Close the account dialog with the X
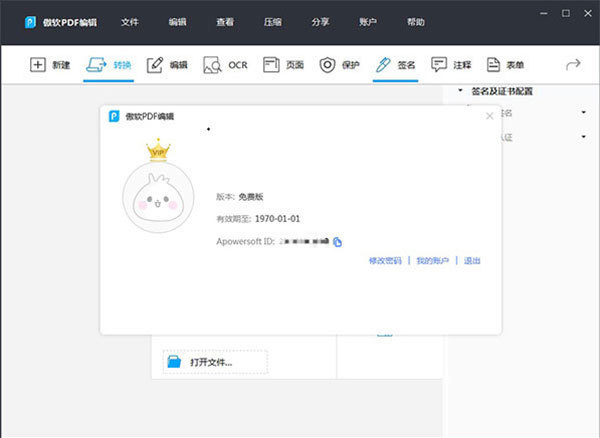The width and height of the screenshot is (600, 438). 489,116
